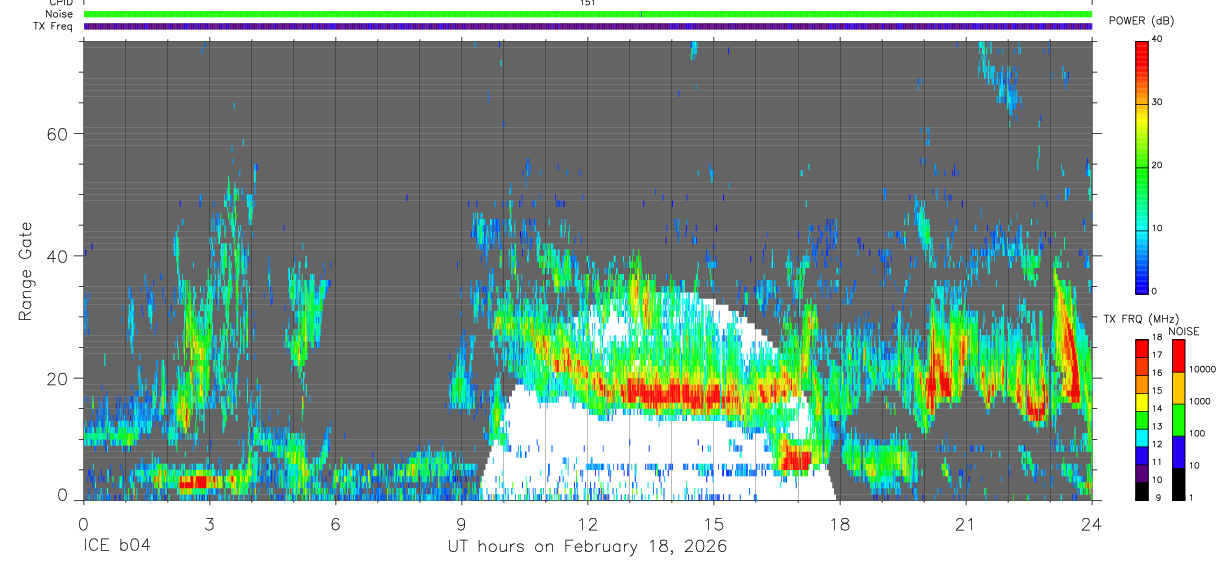Screen dimensions: 1228x567
Task: Click the '15' tick on the UT hours axis
Action: click(714, 524)
